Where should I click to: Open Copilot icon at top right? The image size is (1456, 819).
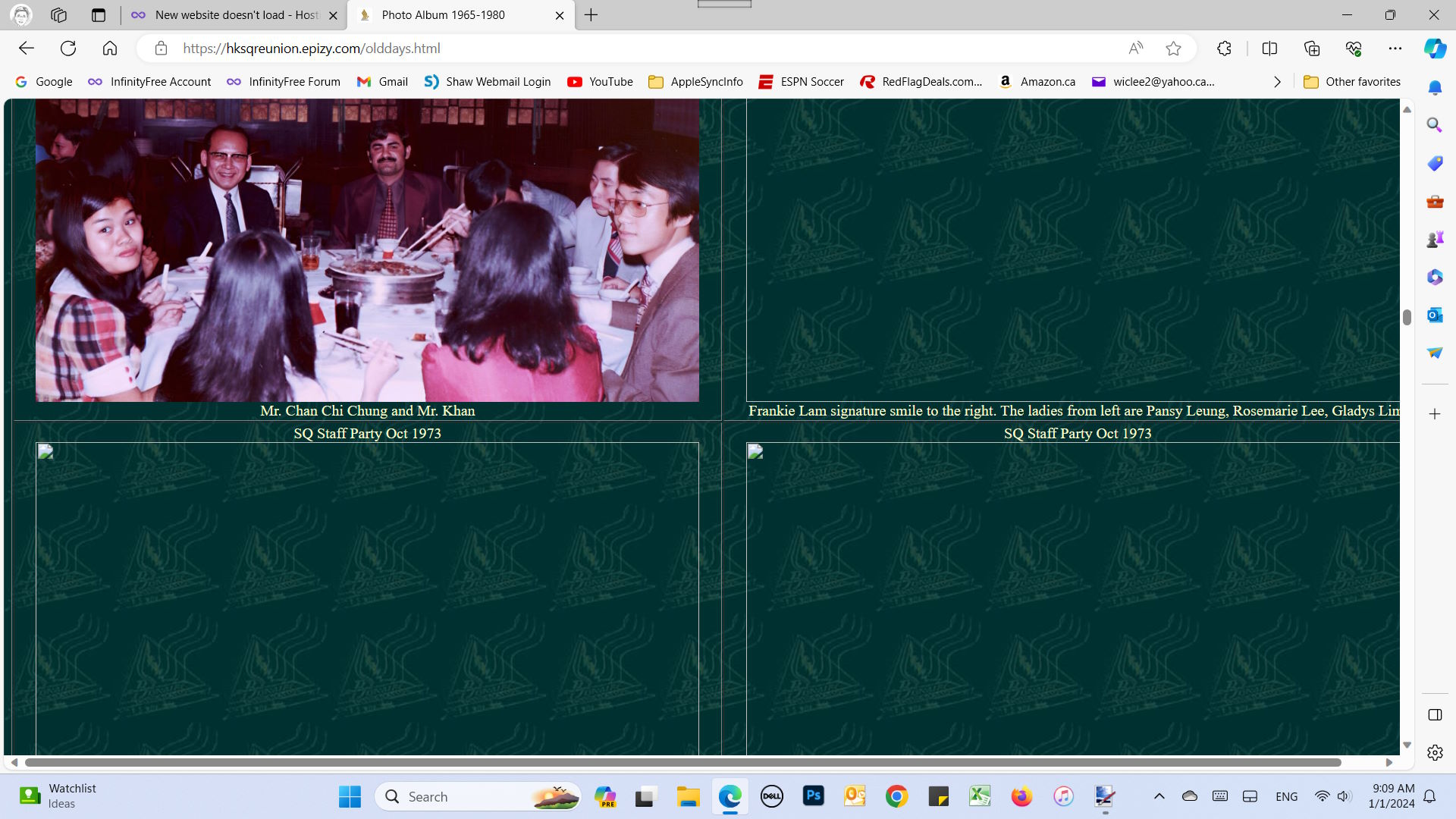[1435, 49]
